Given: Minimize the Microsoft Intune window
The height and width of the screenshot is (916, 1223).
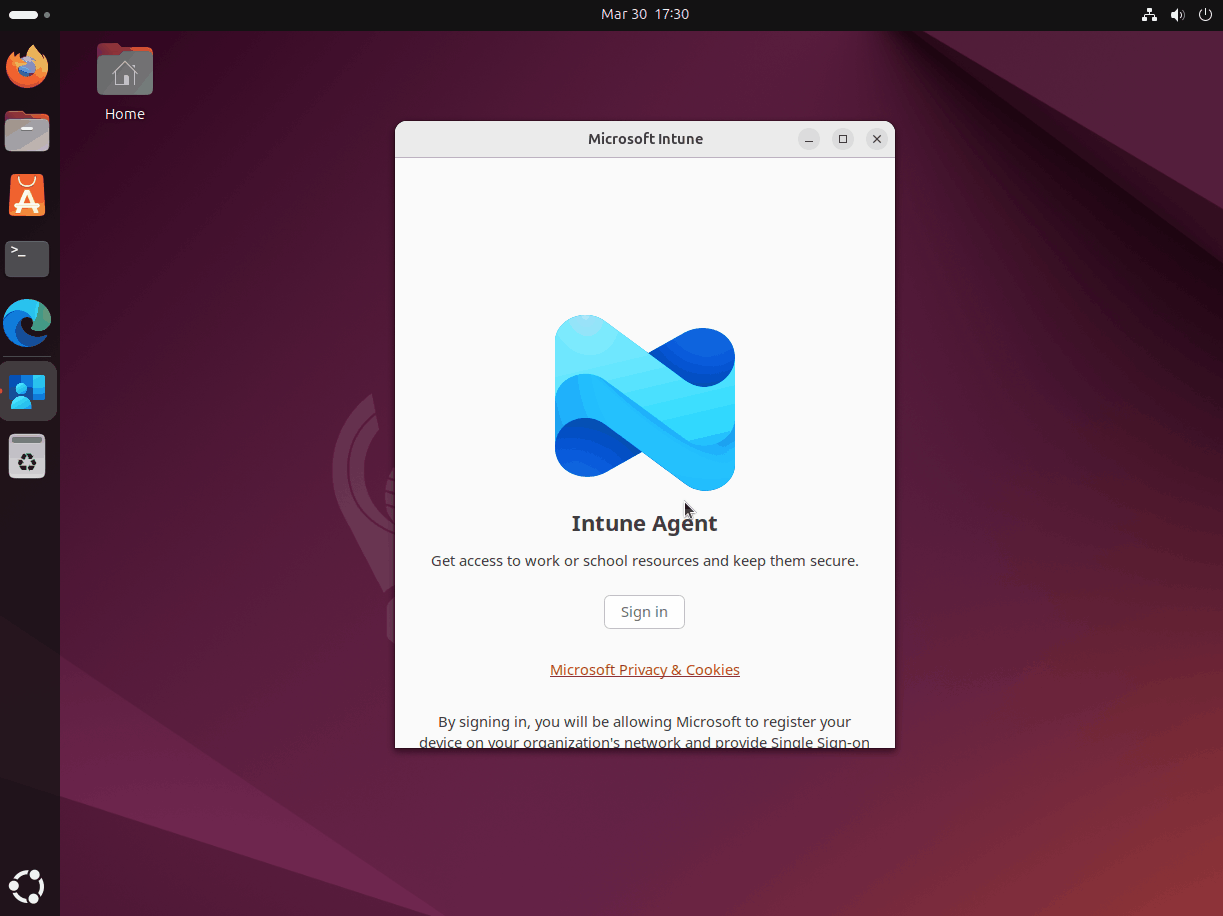Looking at the screenshot, I should 809,139.
